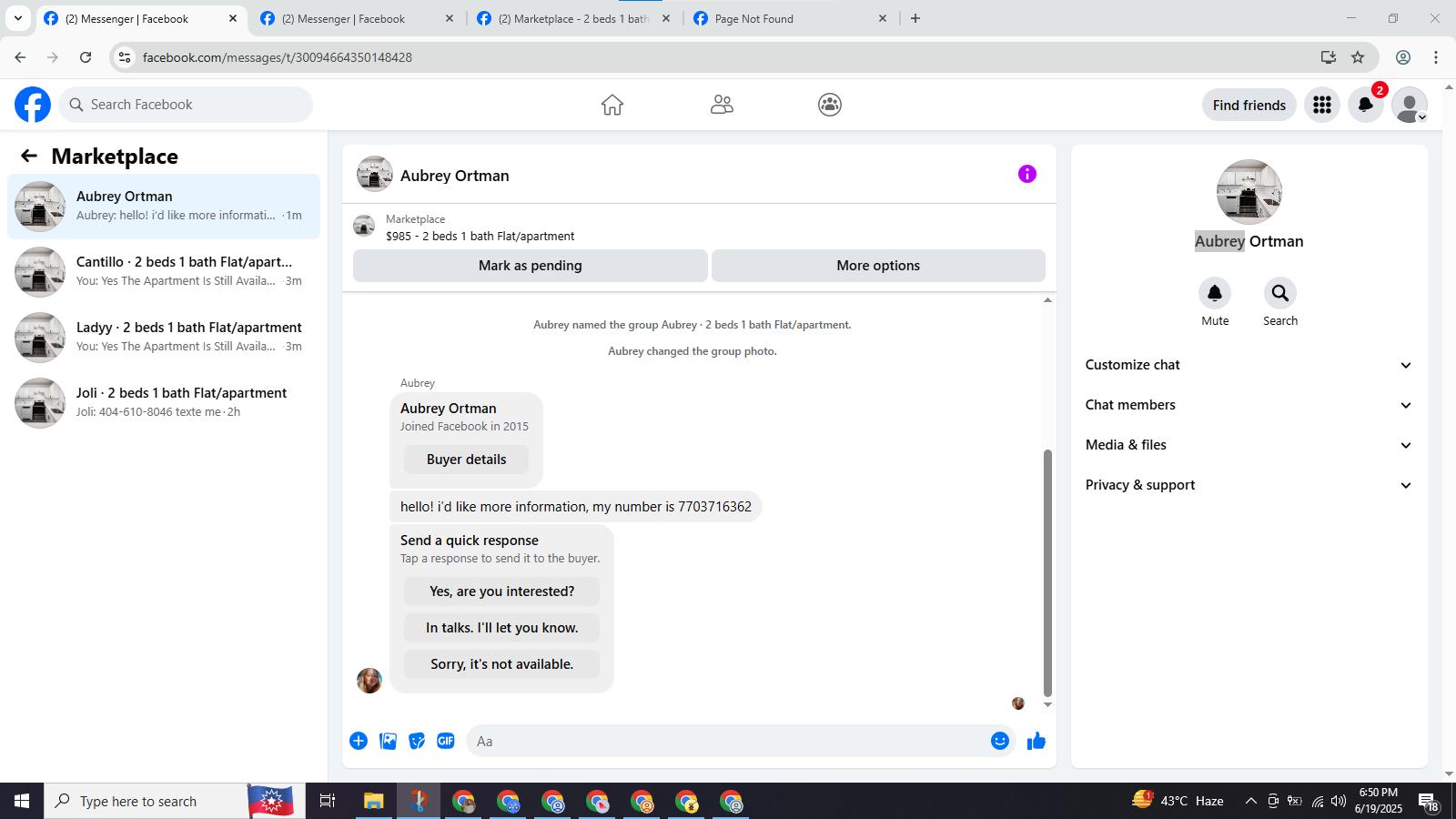Viewport: 1456px width, 819px height.
Task: Click the chat message scrollbar
Action: 1047,572
